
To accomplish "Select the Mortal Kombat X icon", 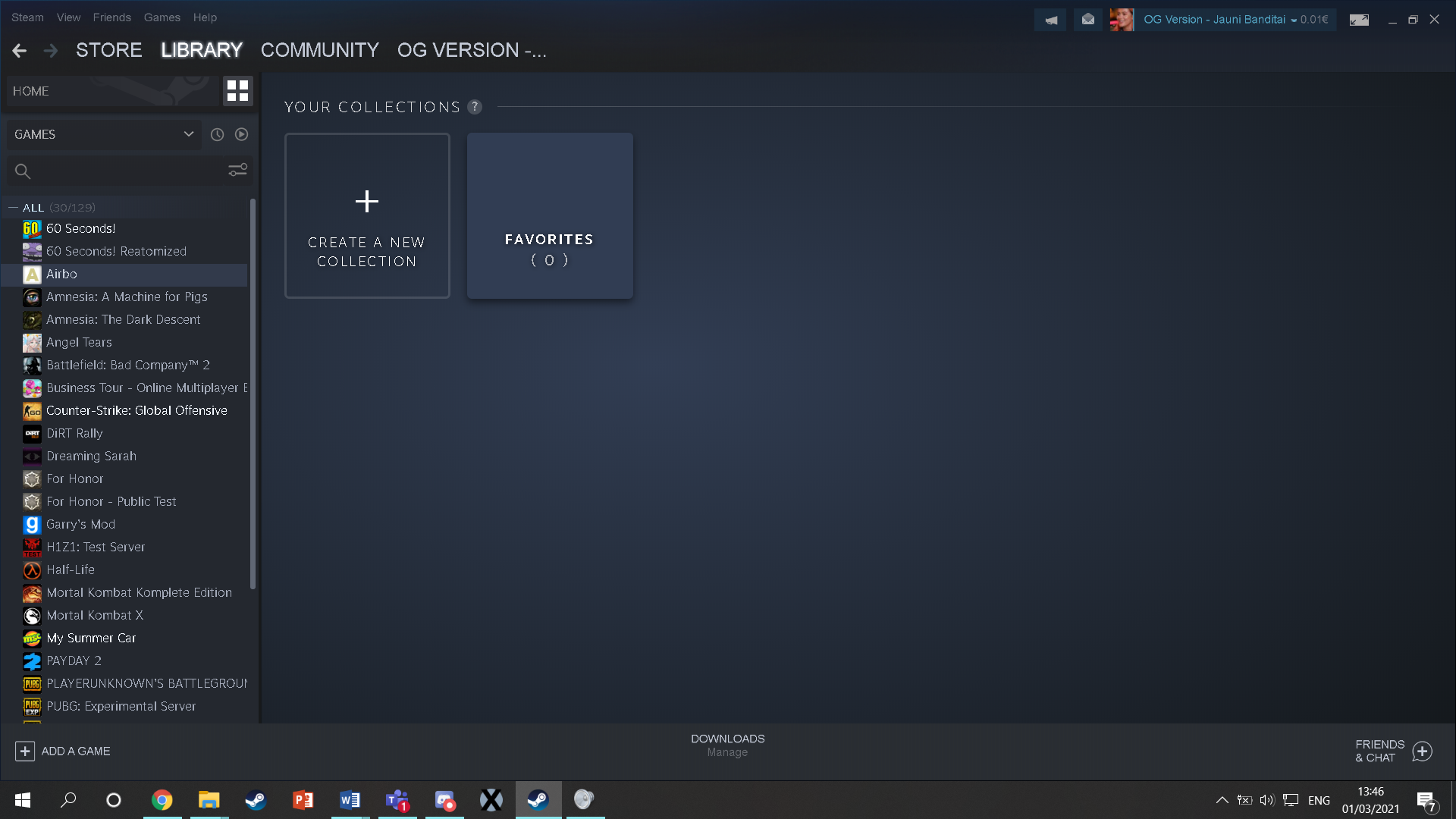I will [32, 616].
